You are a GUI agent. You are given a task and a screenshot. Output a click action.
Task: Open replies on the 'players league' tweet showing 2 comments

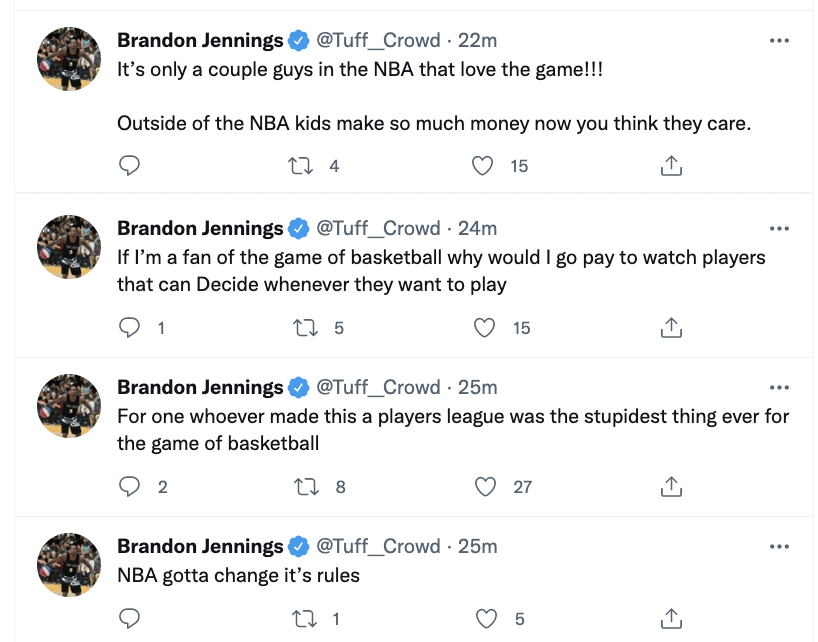click(x=130, y=486)
